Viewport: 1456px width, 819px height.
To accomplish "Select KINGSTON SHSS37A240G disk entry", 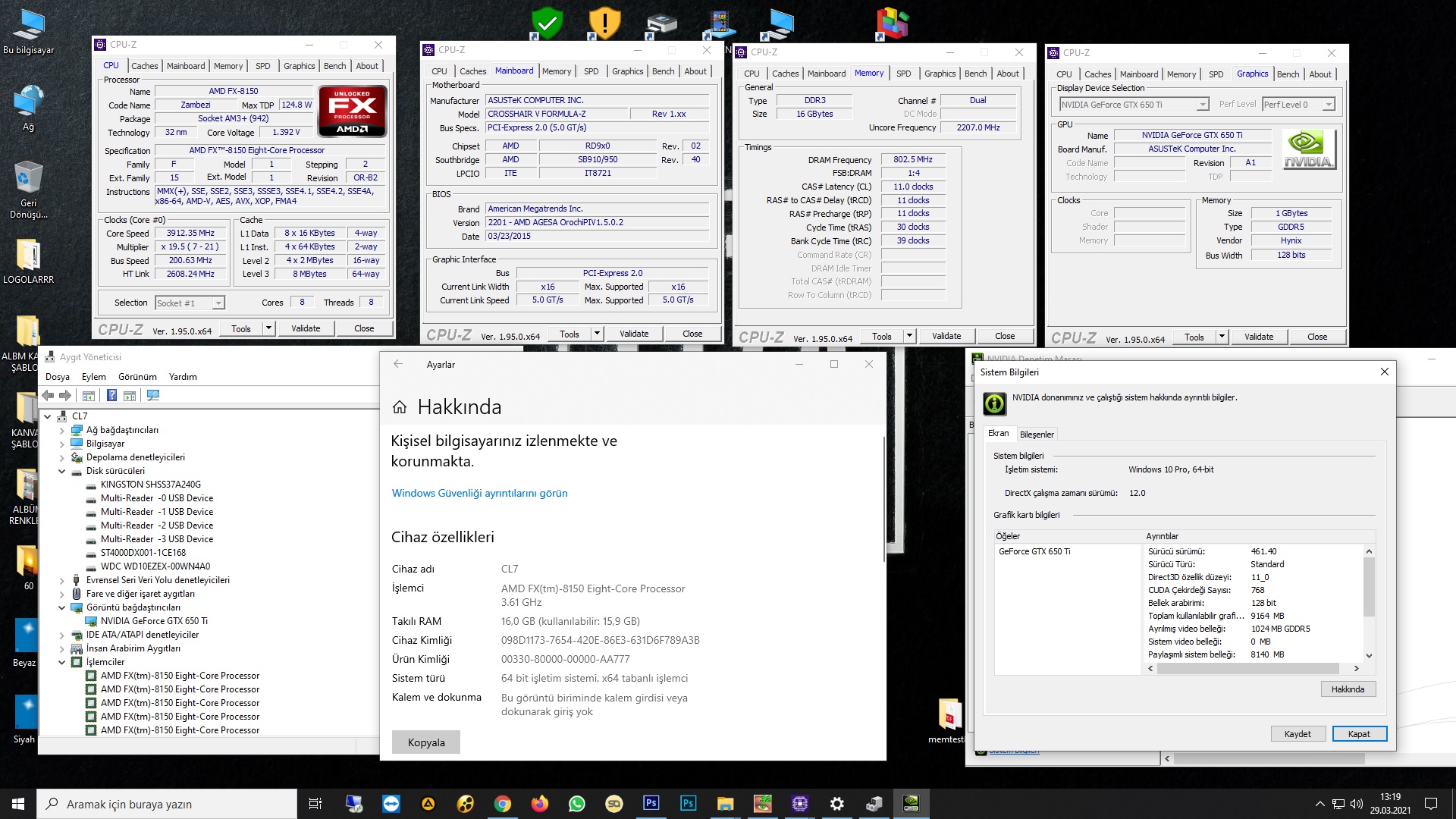I will [151, 485].
